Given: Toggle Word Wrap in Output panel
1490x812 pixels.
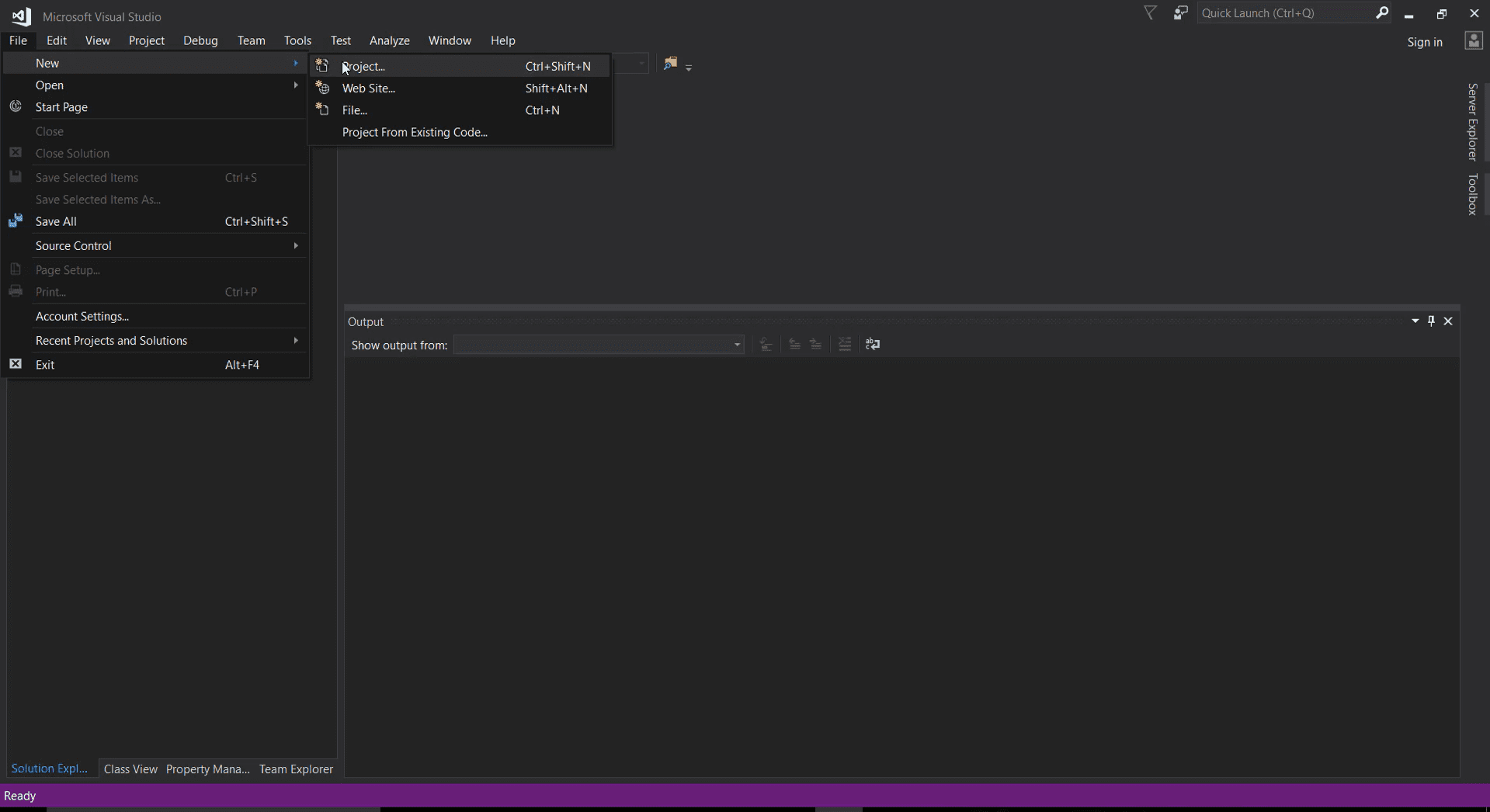Looking at the screenshot, I should tap(873, 344).
